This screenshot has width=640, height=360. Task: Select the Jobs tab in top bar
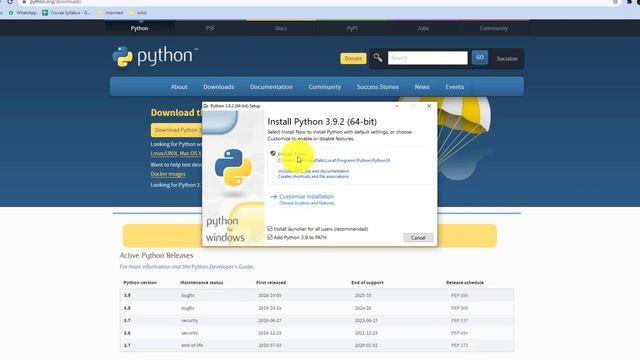pyautogui.click(x=423, y=28)
